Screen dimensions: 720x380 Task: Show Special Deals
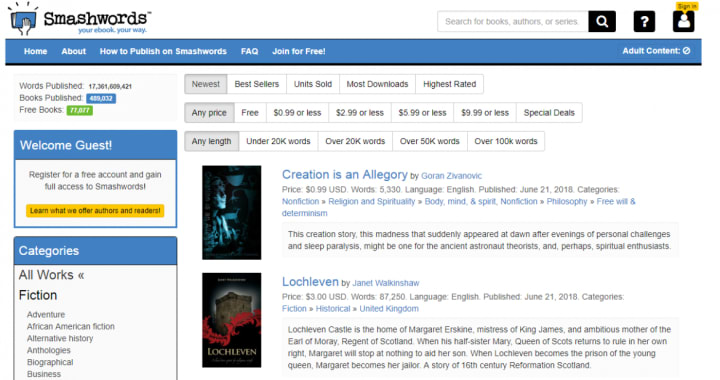549,112
